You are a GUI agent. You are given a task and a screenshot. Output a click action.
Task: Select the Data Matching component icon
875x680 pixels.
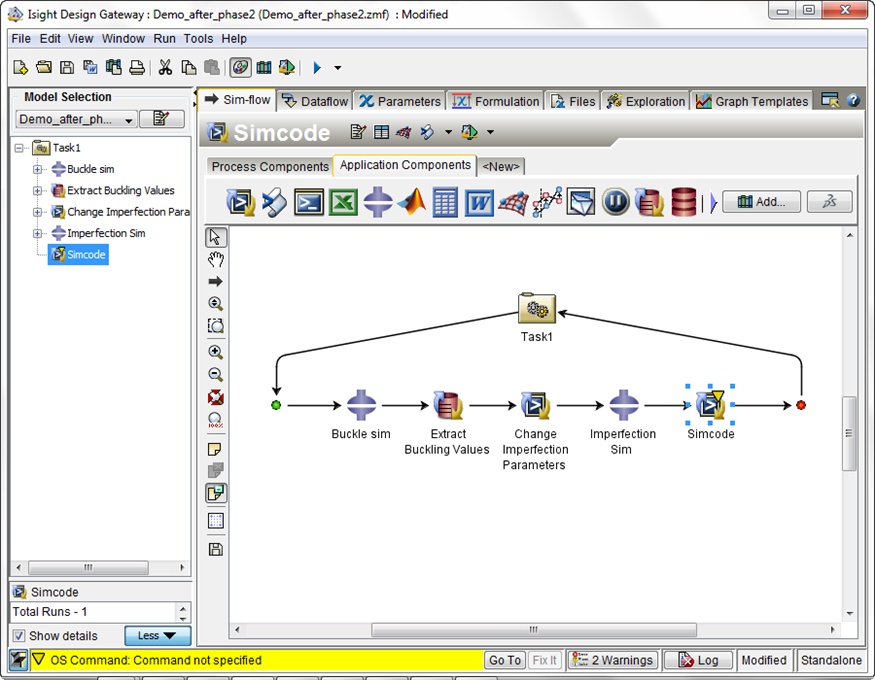pyautogui.click(x=547, y=202)
